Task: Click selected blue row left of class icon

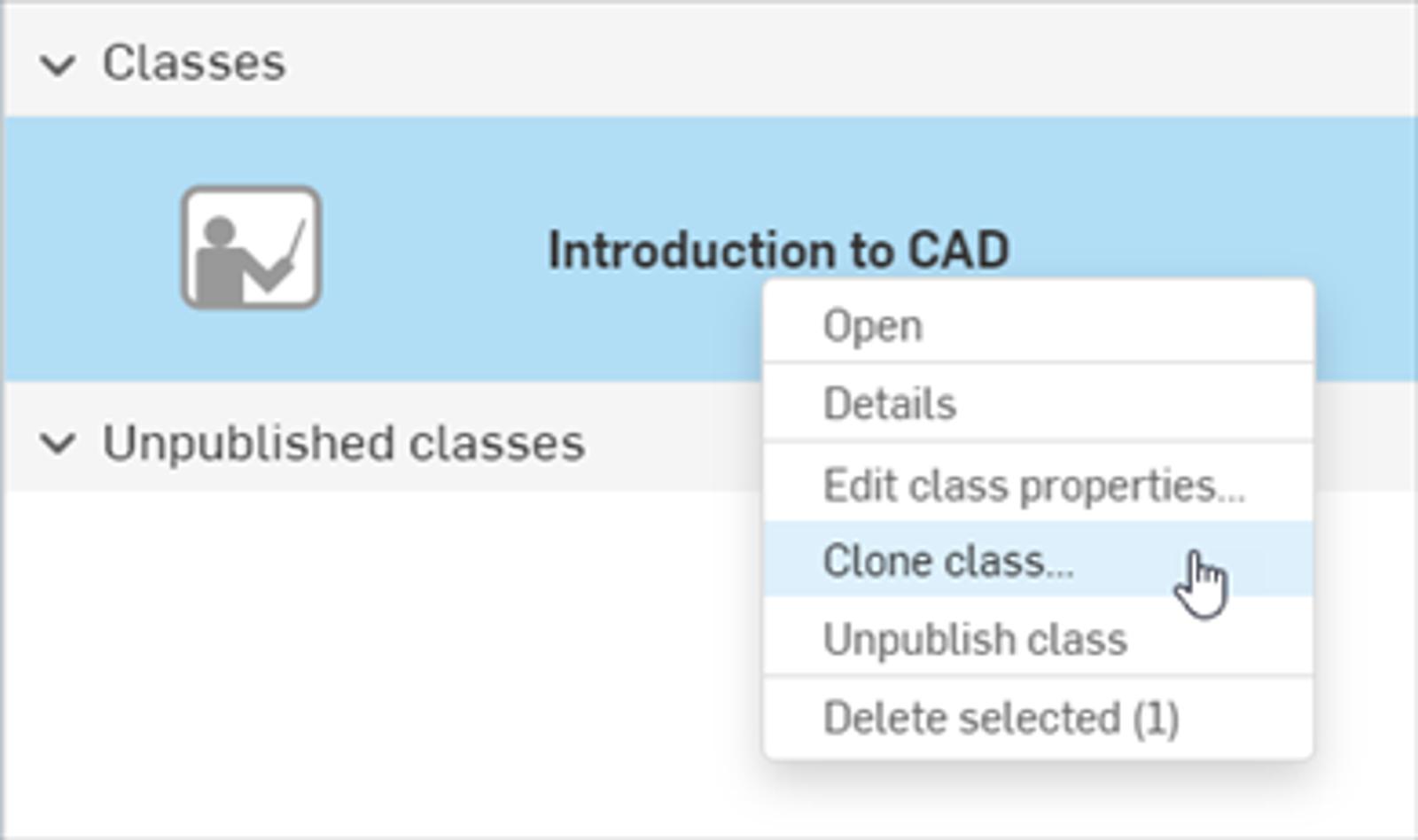Action: pyautogui.click(x=89, y=248)
